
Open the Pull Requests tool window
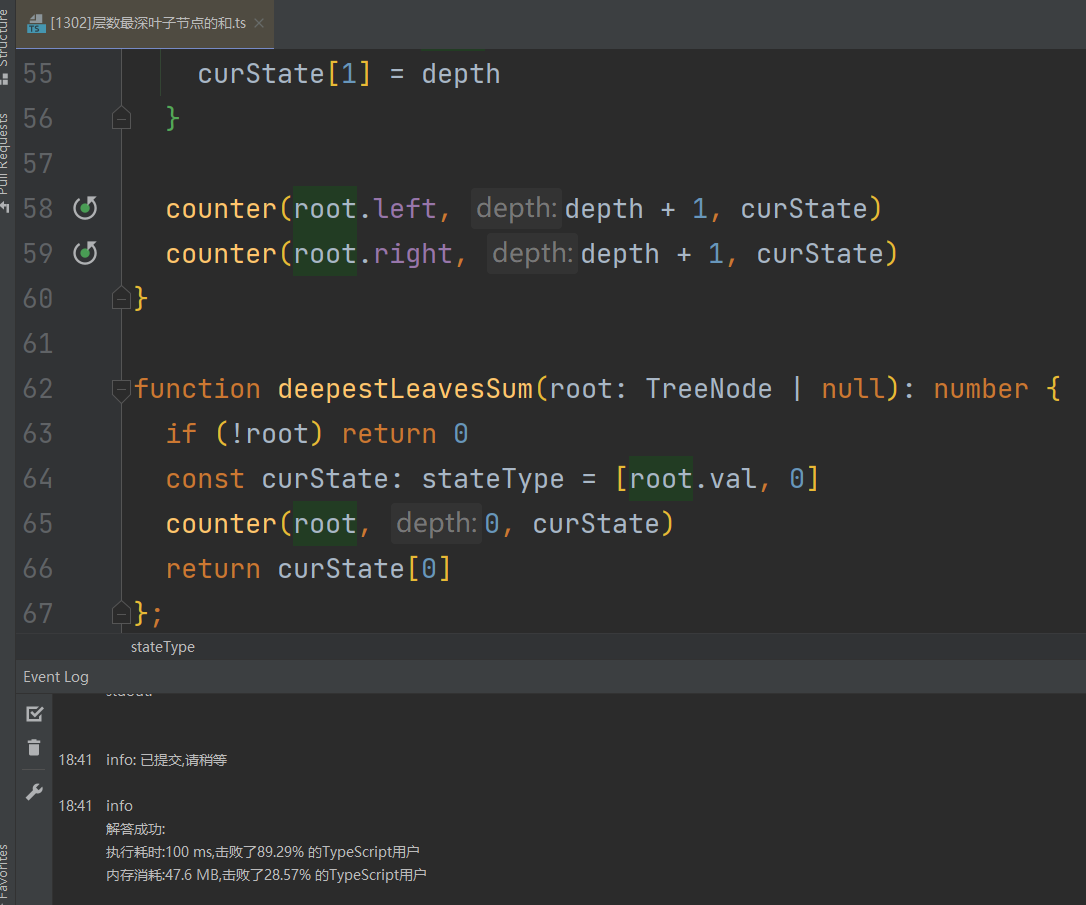point(4,163)
